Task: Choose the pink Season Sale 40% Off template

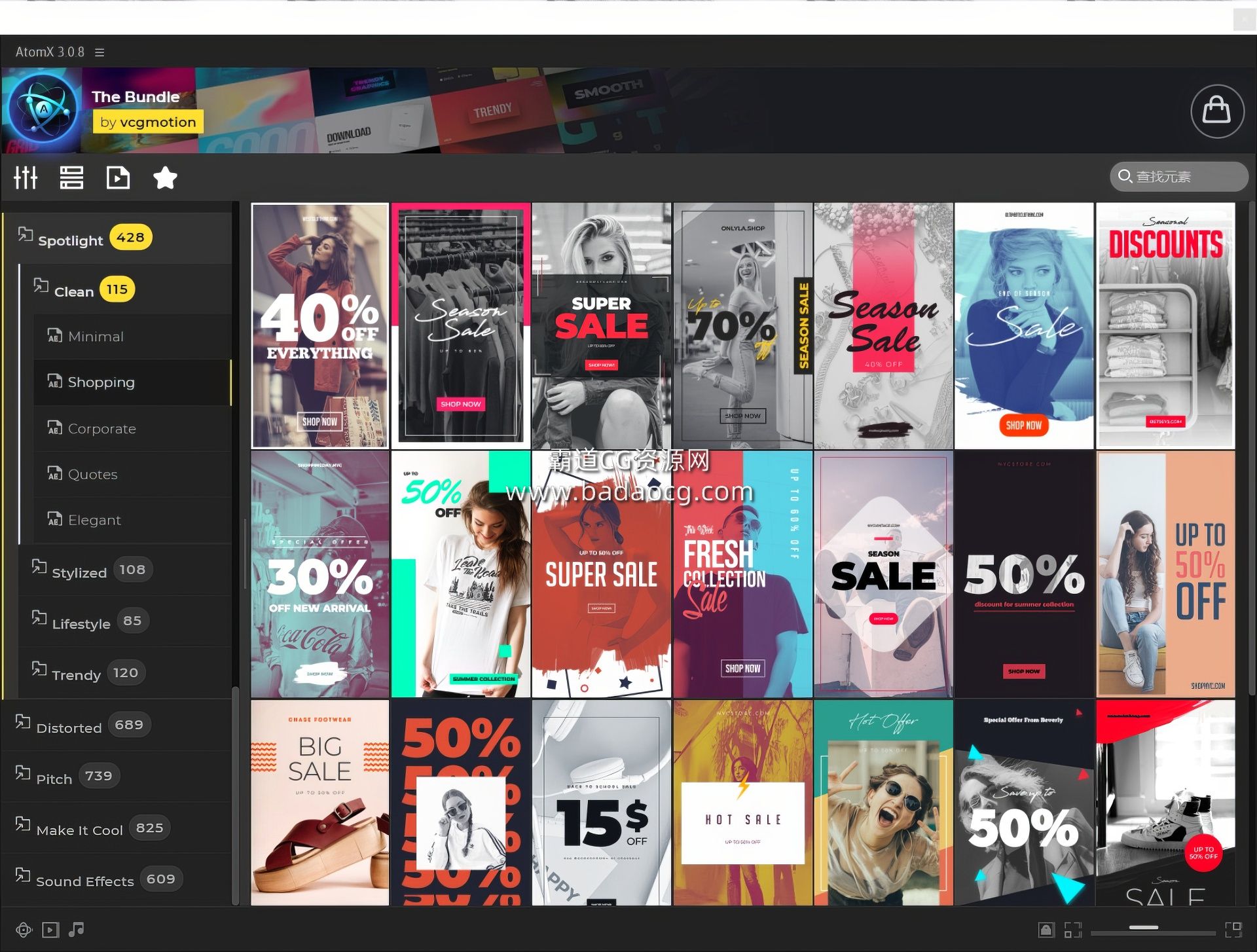Action: 884,326
